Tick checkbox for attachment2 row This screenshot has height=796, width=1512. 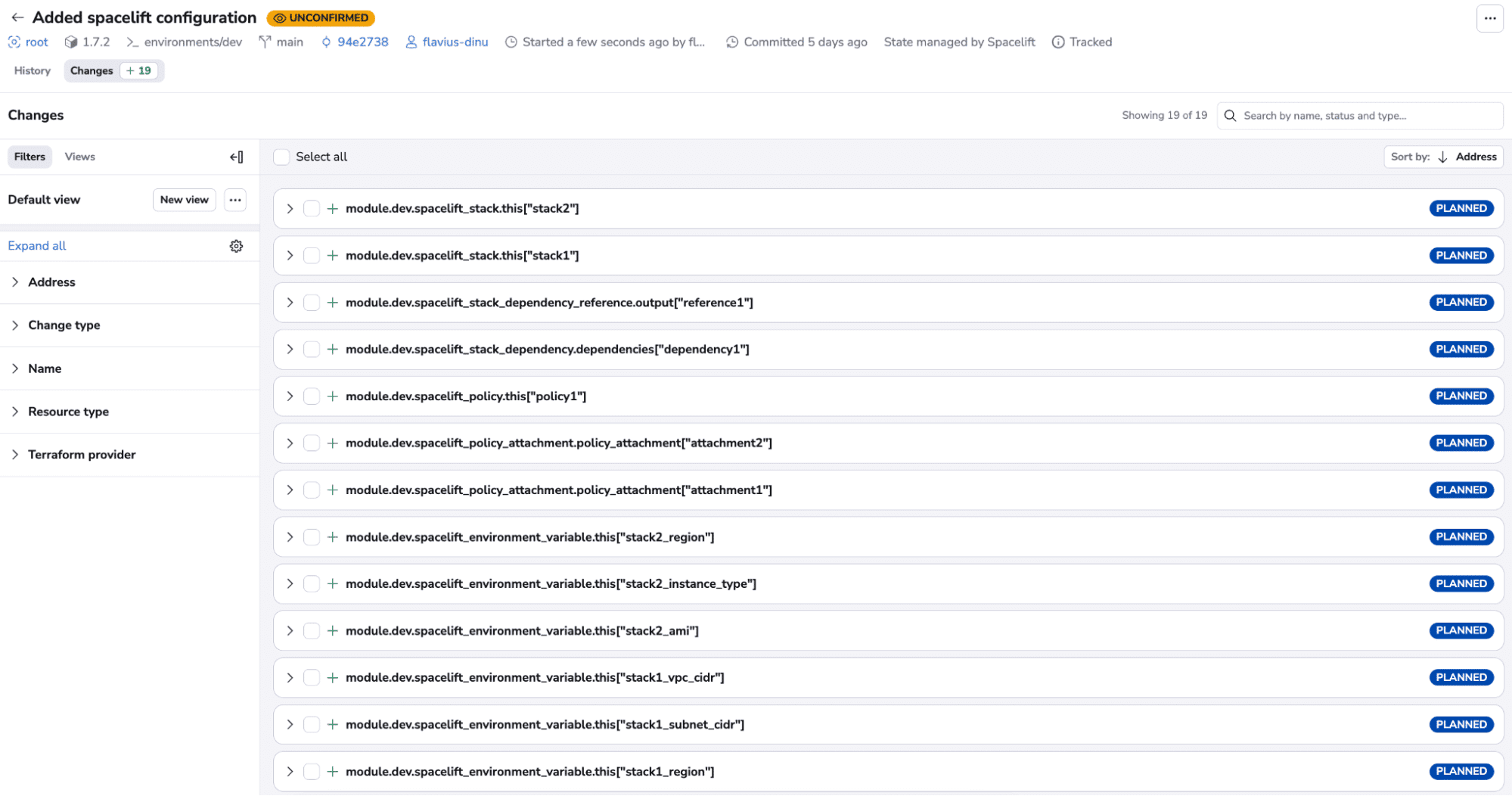click(x=312, y=443)
